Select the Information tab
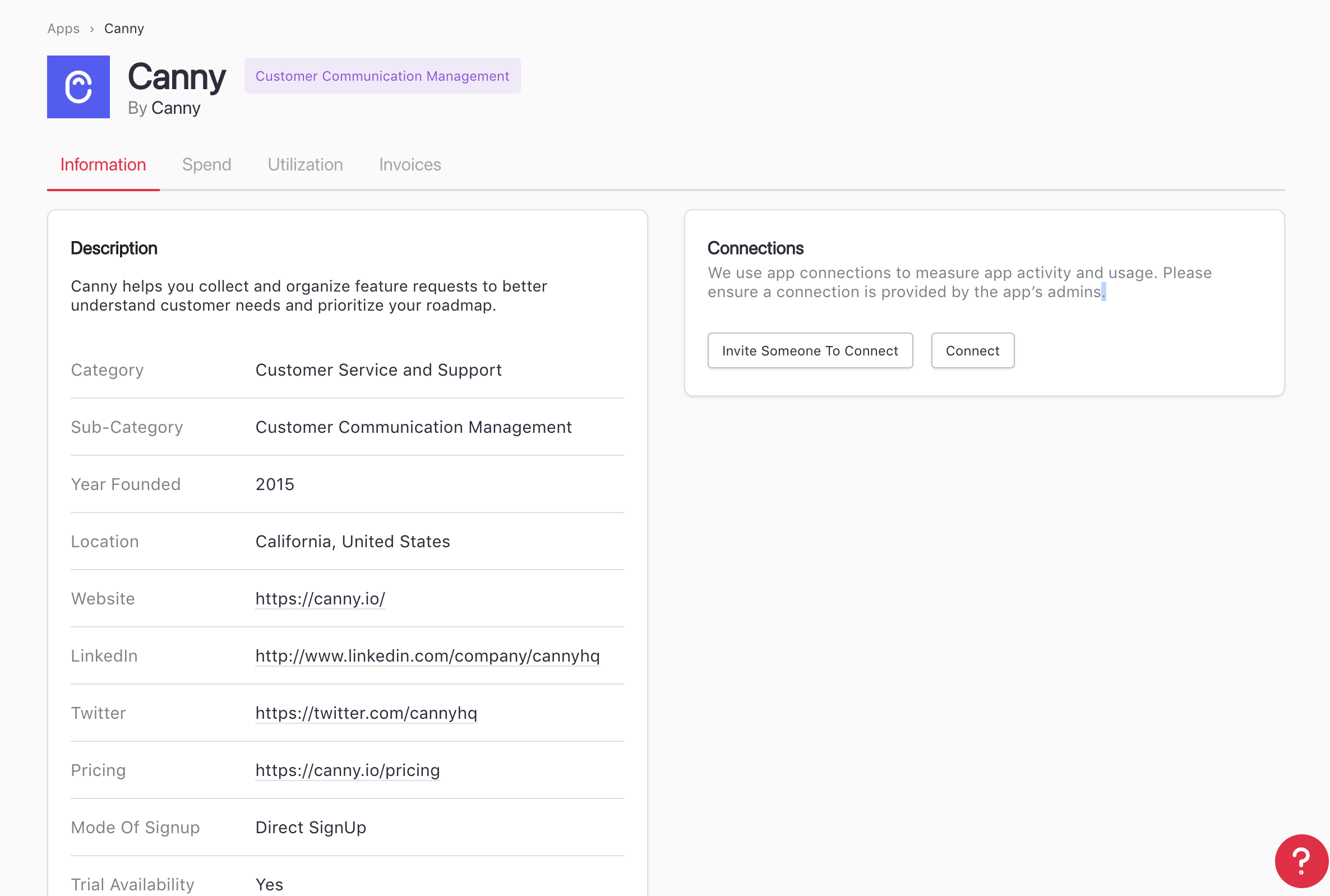Viewport: 1330px width, 896px height. click(103, 165)
